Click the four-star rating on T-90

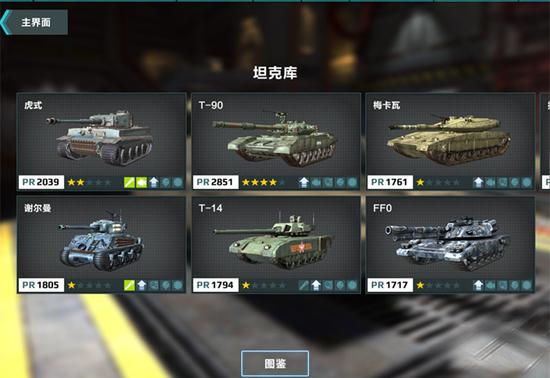(259, 182)
